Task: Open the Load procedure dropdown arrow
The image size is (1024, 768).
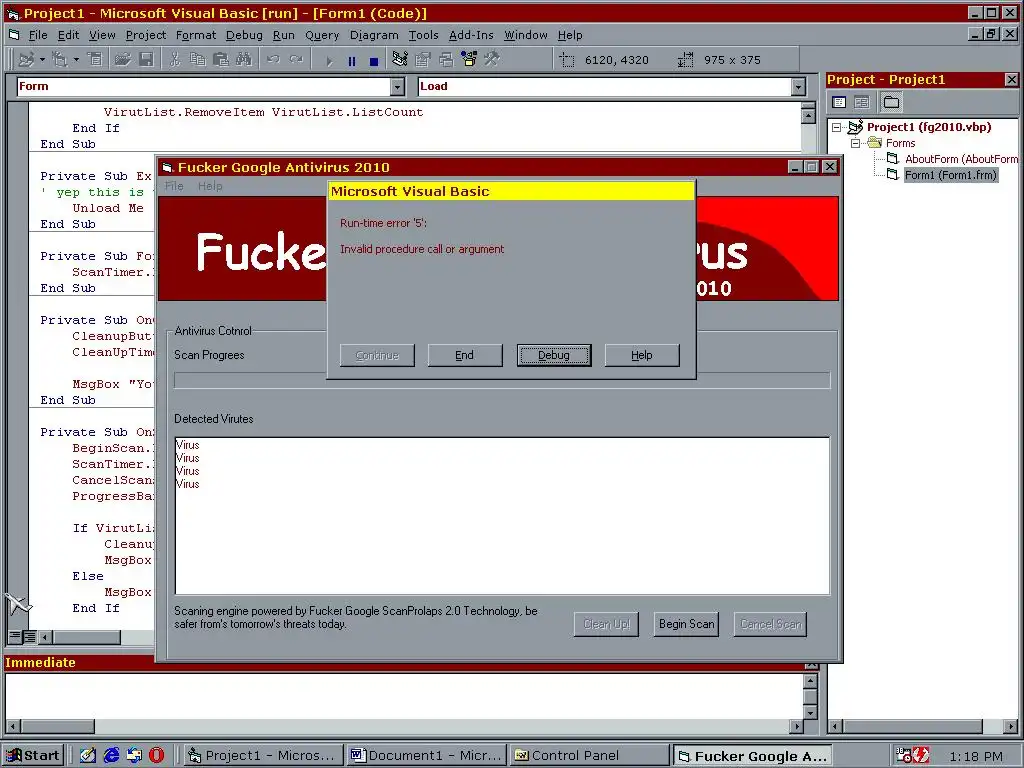Action: click(799, 86)
